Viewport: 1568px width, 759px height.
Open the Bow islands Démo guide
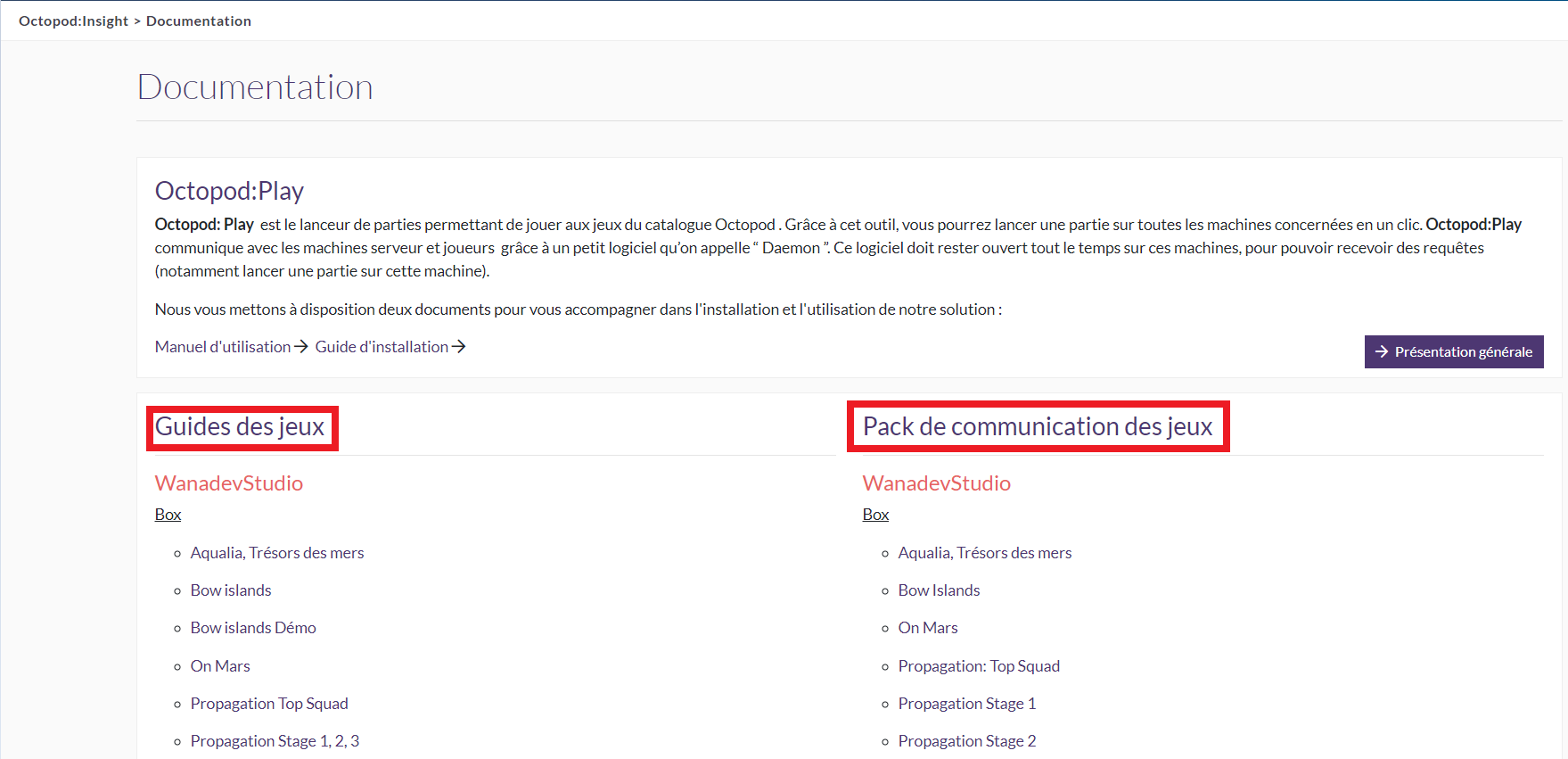coord(253,628)
